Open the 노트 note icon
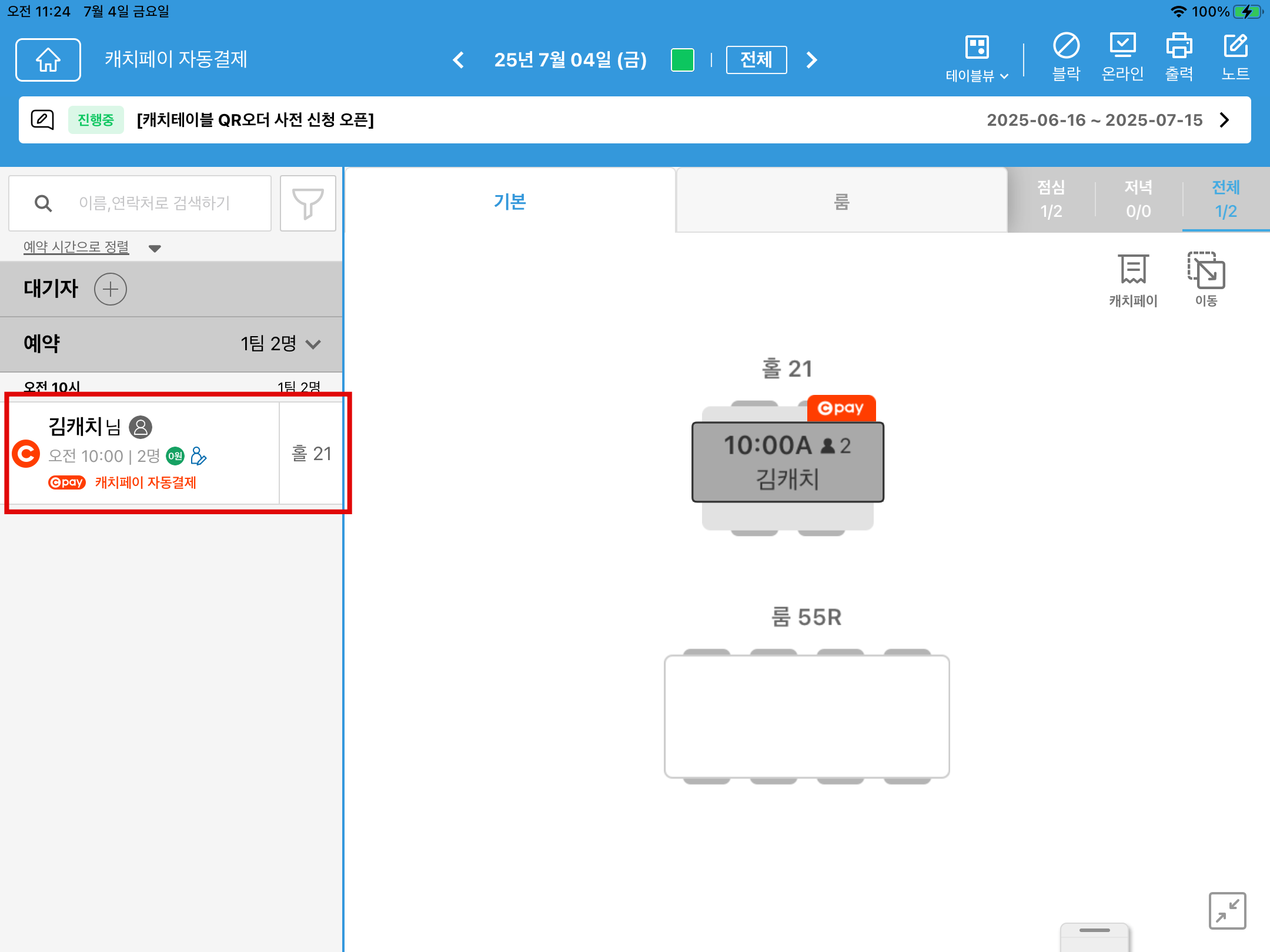The width and height of the screenshot is (1270, 952). 1235,57
